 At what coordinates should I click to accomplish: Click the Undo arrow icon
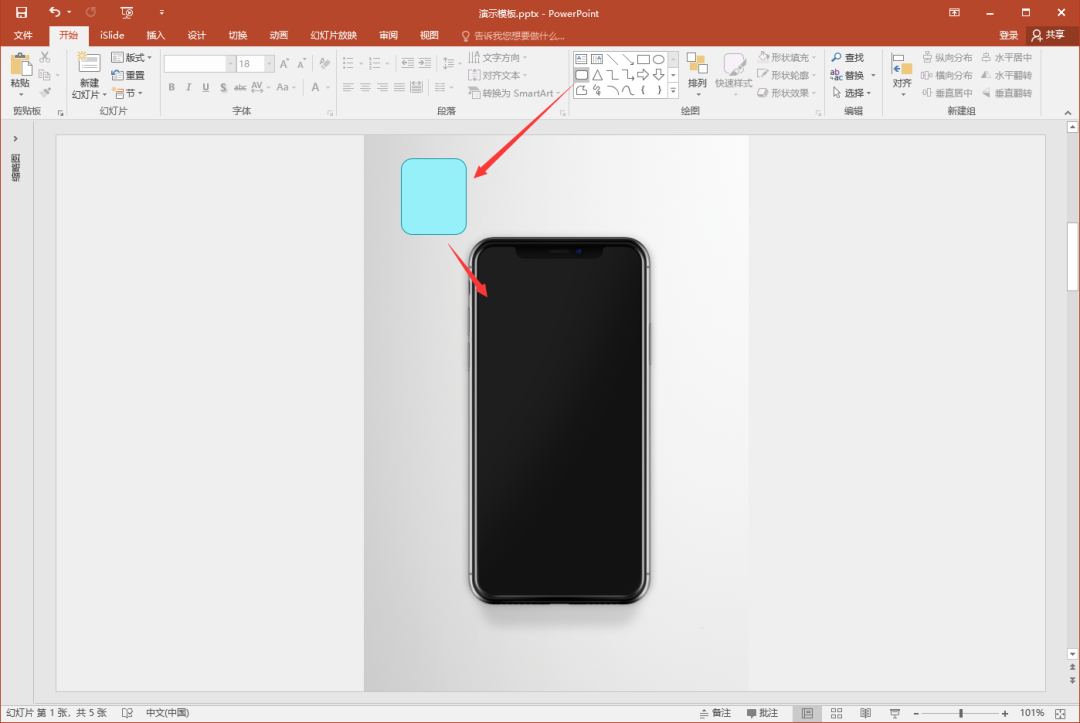coord(54,12)
